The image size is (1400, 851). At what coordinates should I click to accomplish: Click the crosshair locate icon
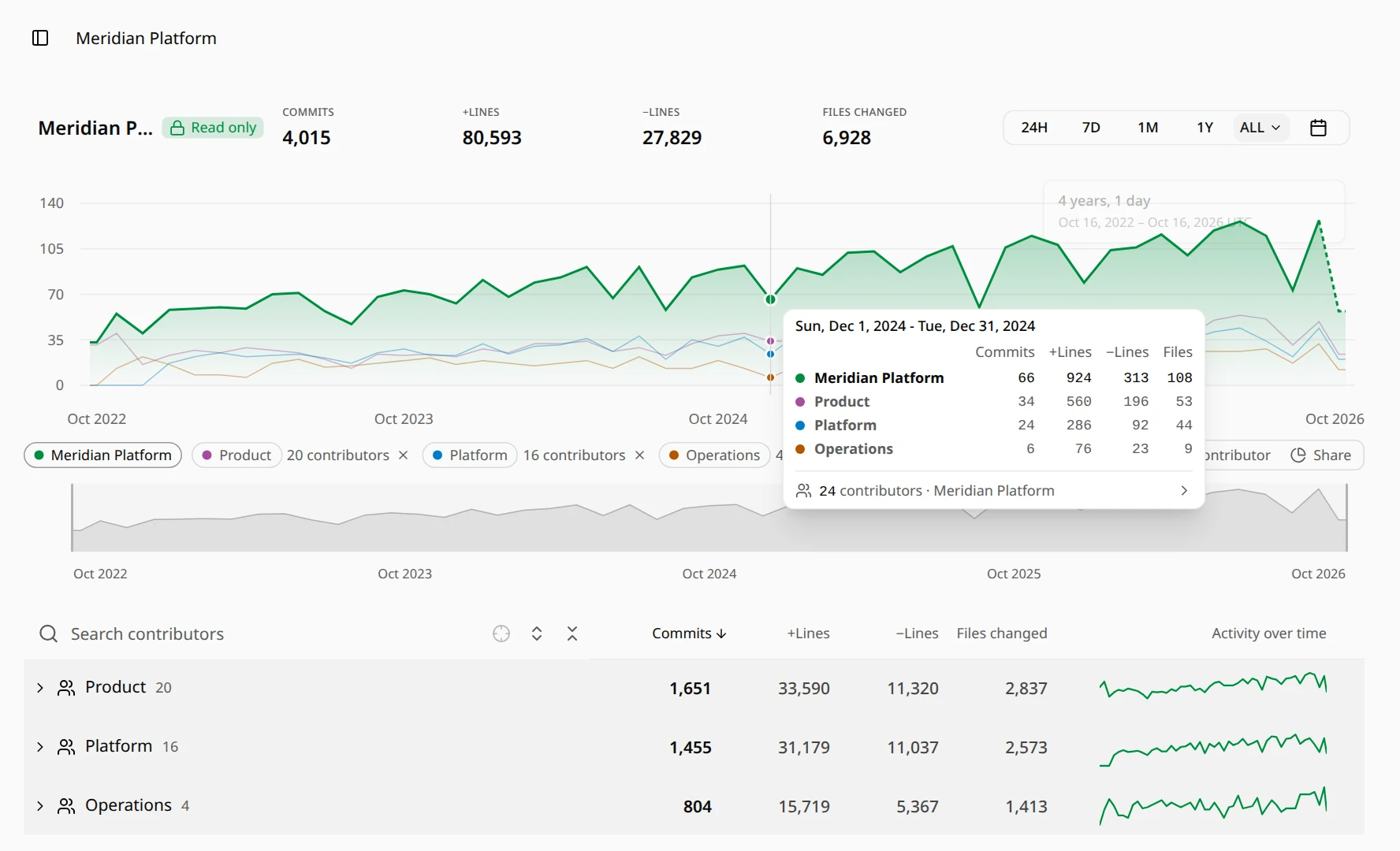(x=501, y=634)
